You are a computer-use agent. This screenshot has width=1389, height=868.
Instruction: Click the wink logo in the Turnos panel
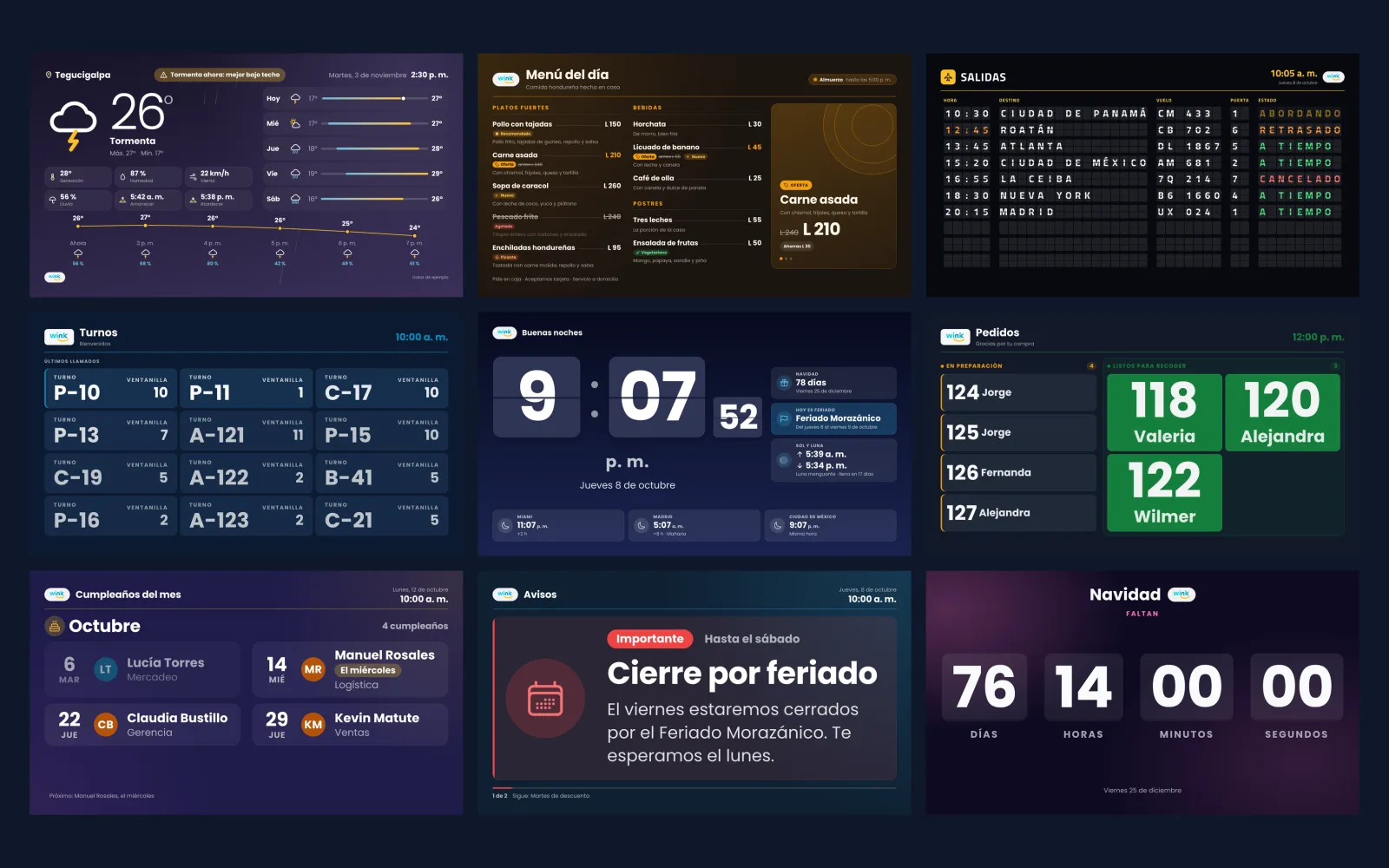click(58, 337)
